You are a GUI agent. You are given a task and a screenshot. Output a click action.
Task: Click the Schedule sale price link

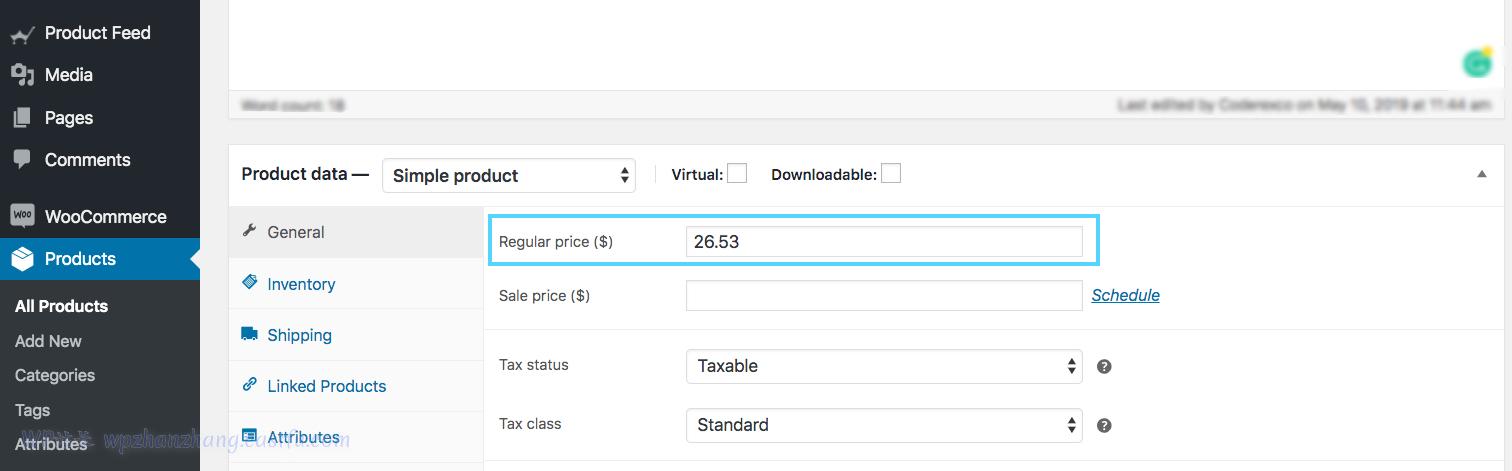[1125, 295]
